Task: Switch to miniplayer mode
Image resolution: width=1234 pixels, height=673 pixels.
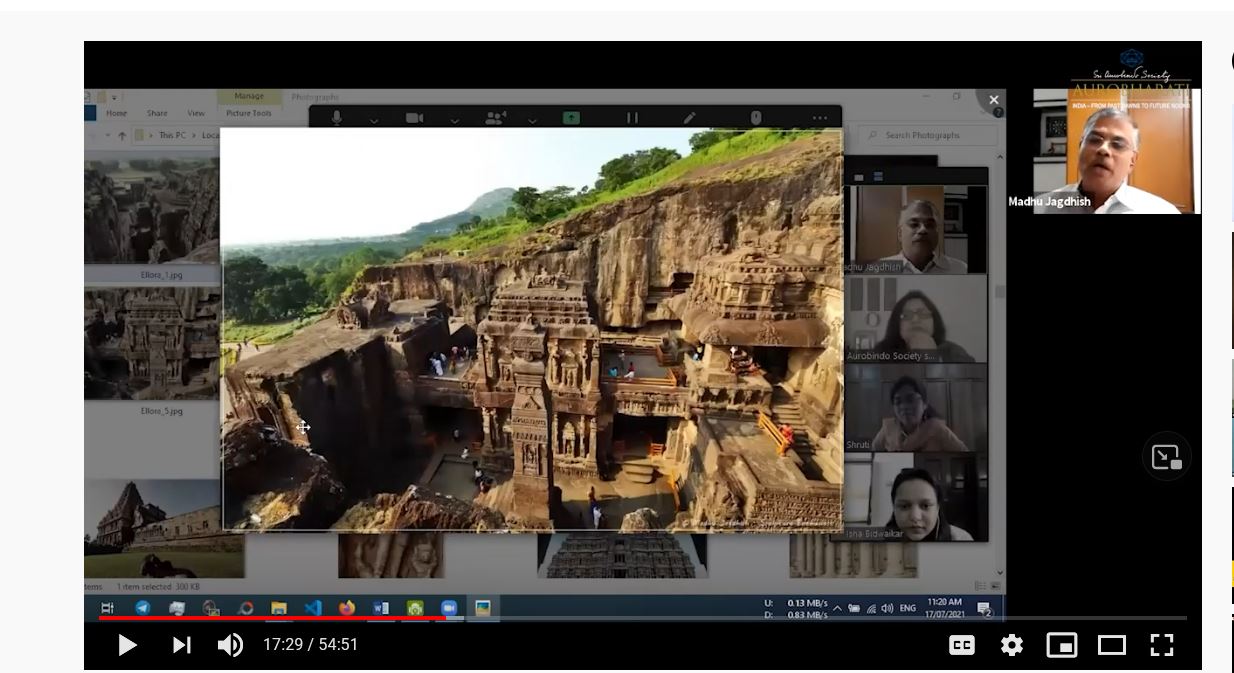Action: pos(1062,645)
